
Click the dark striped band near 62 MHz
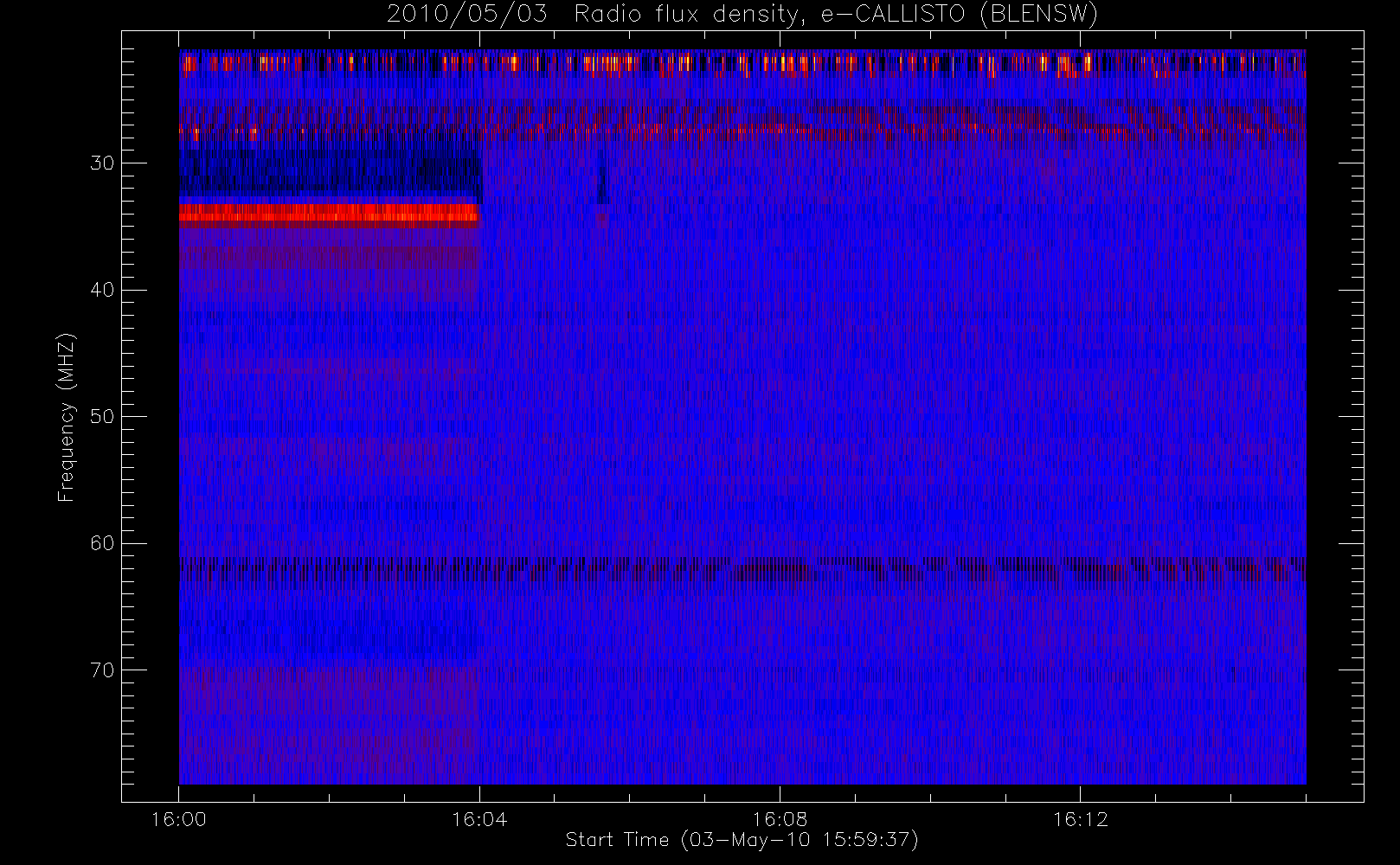742,569
